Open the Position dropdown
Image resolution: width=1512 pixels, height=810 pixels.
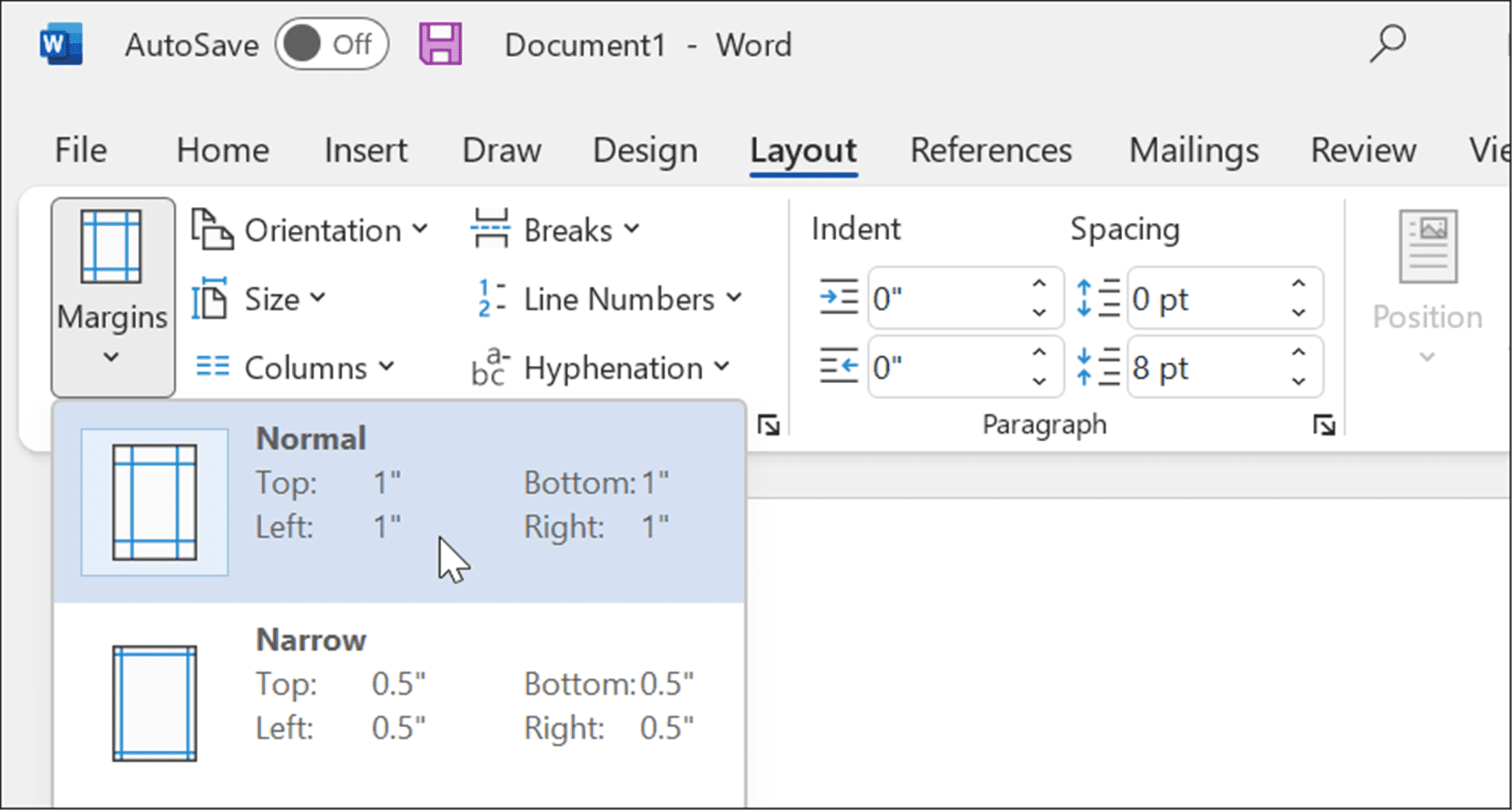tap(1425, 355)
